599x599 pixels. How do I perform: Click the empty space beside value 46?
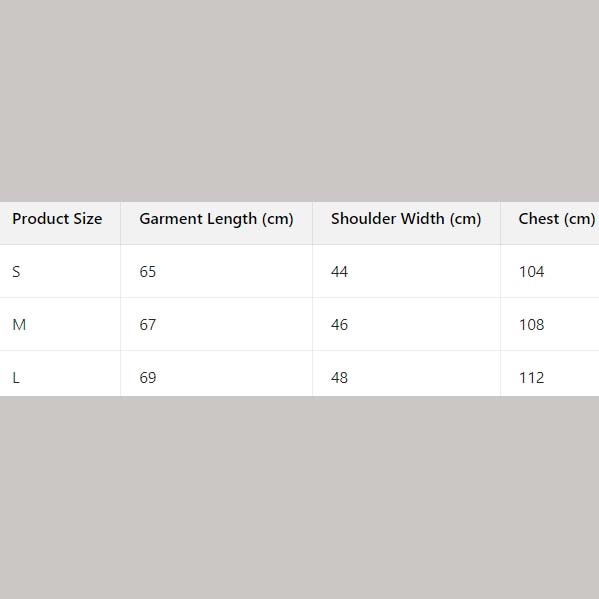(424, 325)
